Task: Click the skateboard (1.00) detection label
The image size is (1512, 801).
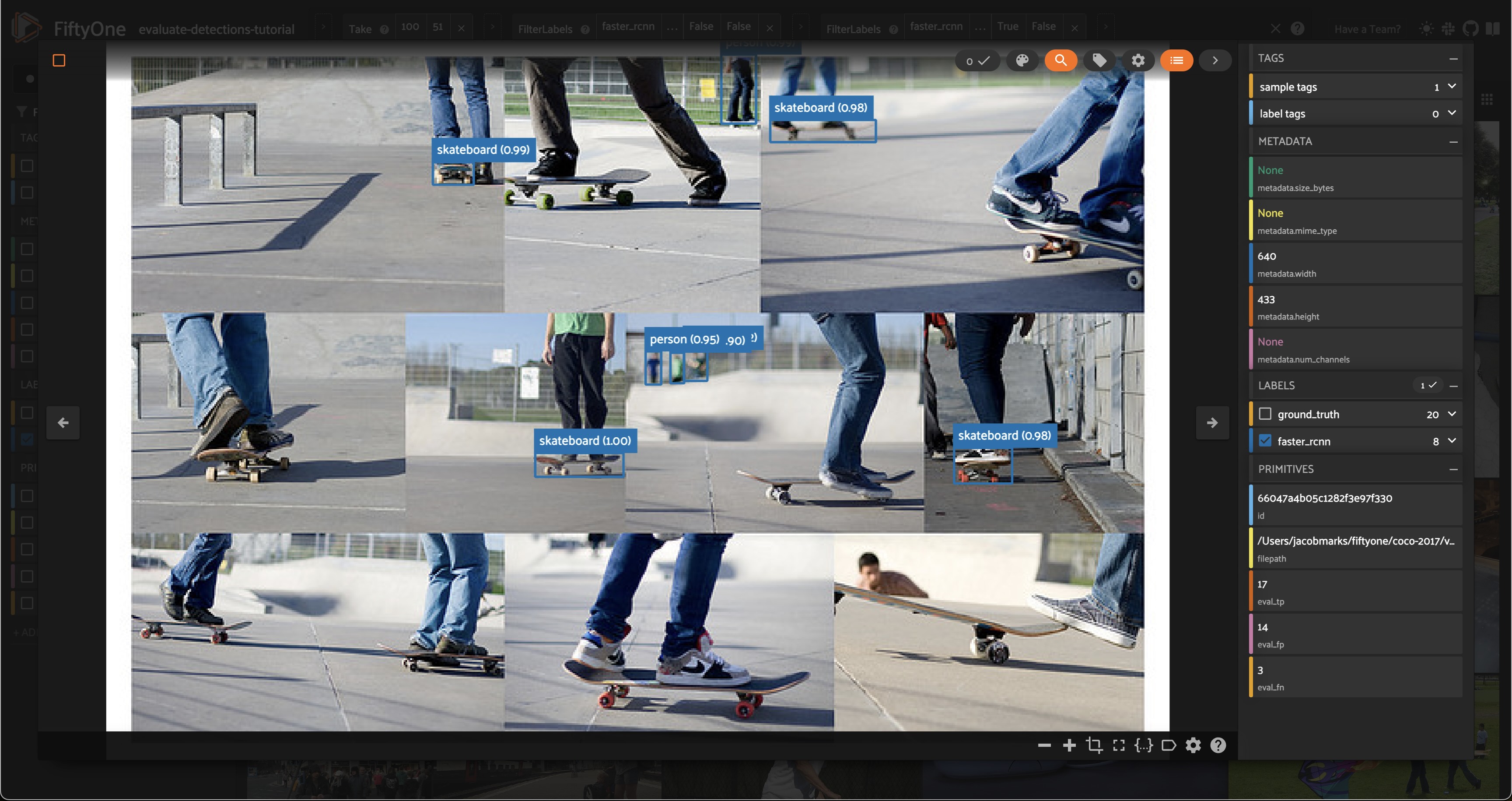Action: [584, 440]
